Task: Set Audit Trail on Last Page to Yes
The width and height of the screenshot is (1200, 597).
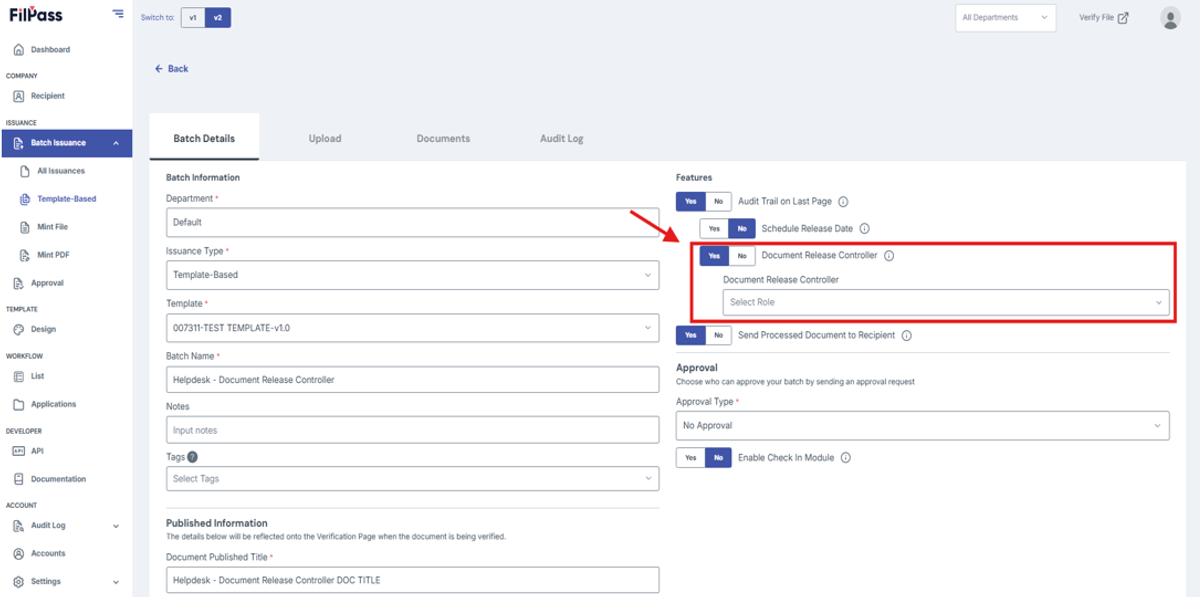Action: pyautogui.click(x=691, y=201)
